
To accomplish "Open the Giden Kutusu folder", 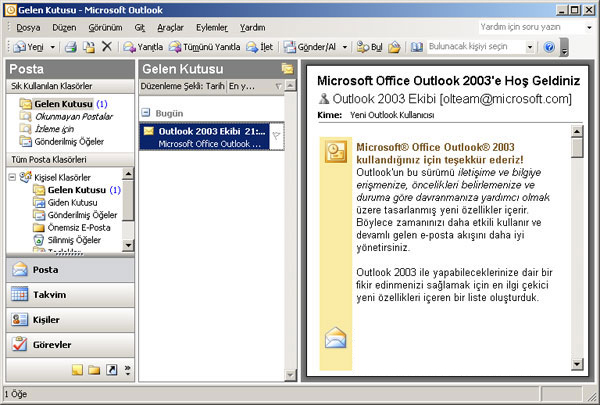I will (65, 202).
